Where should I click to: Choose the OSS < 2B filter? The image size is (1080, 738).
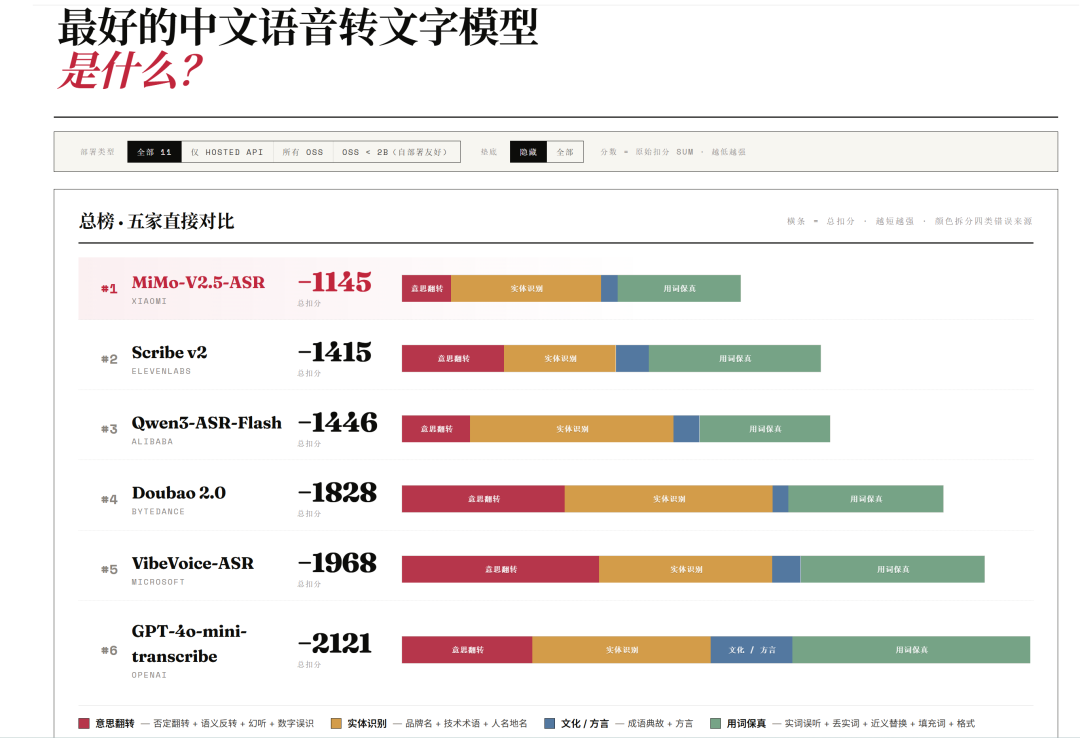pyautogui.click(x=397, y=152)
